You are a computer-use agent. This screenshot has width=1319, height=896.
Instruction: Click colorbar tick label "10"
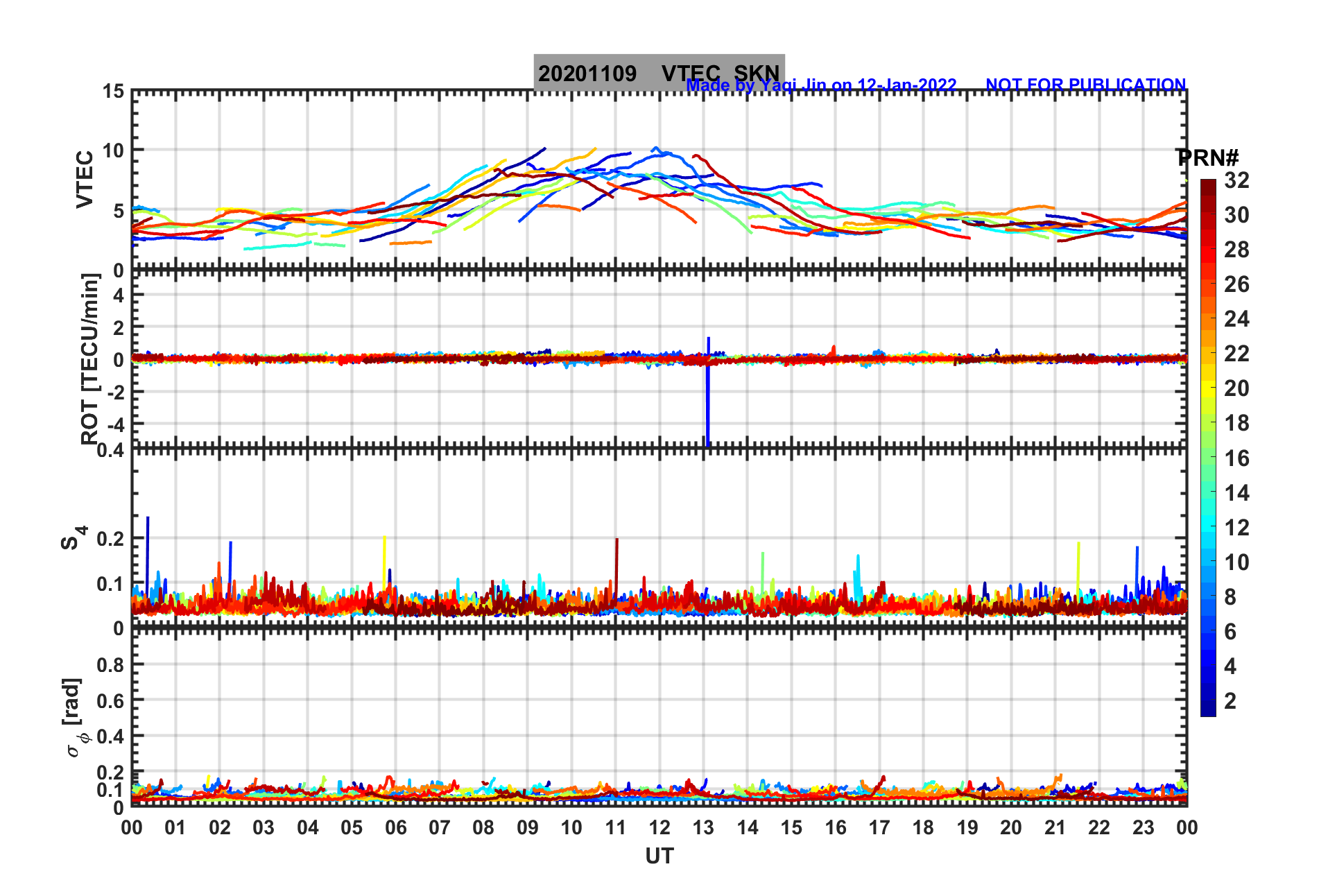[x=1236, y=562]
